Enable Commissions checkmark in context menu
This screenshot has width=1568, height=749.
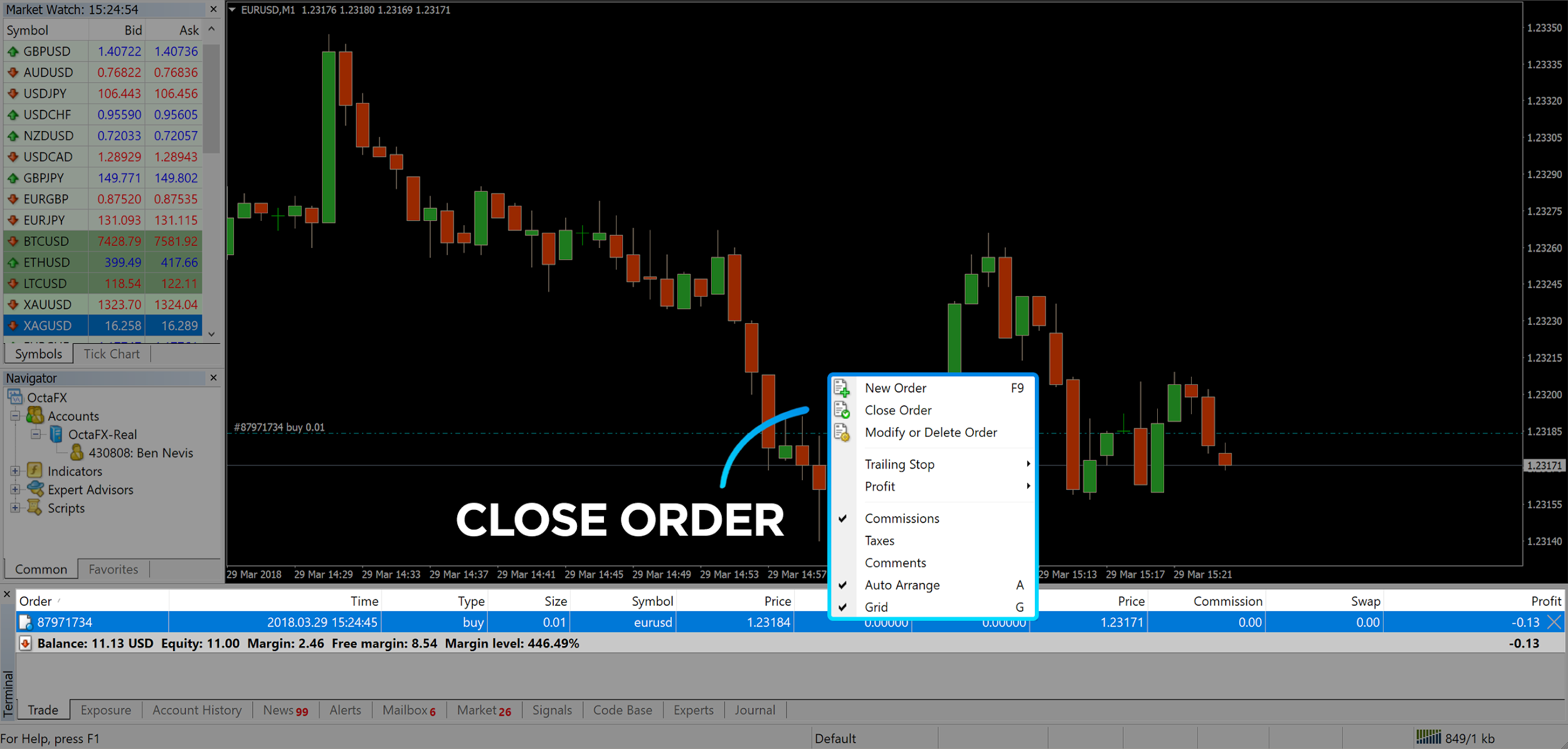(x=901, y=518)
